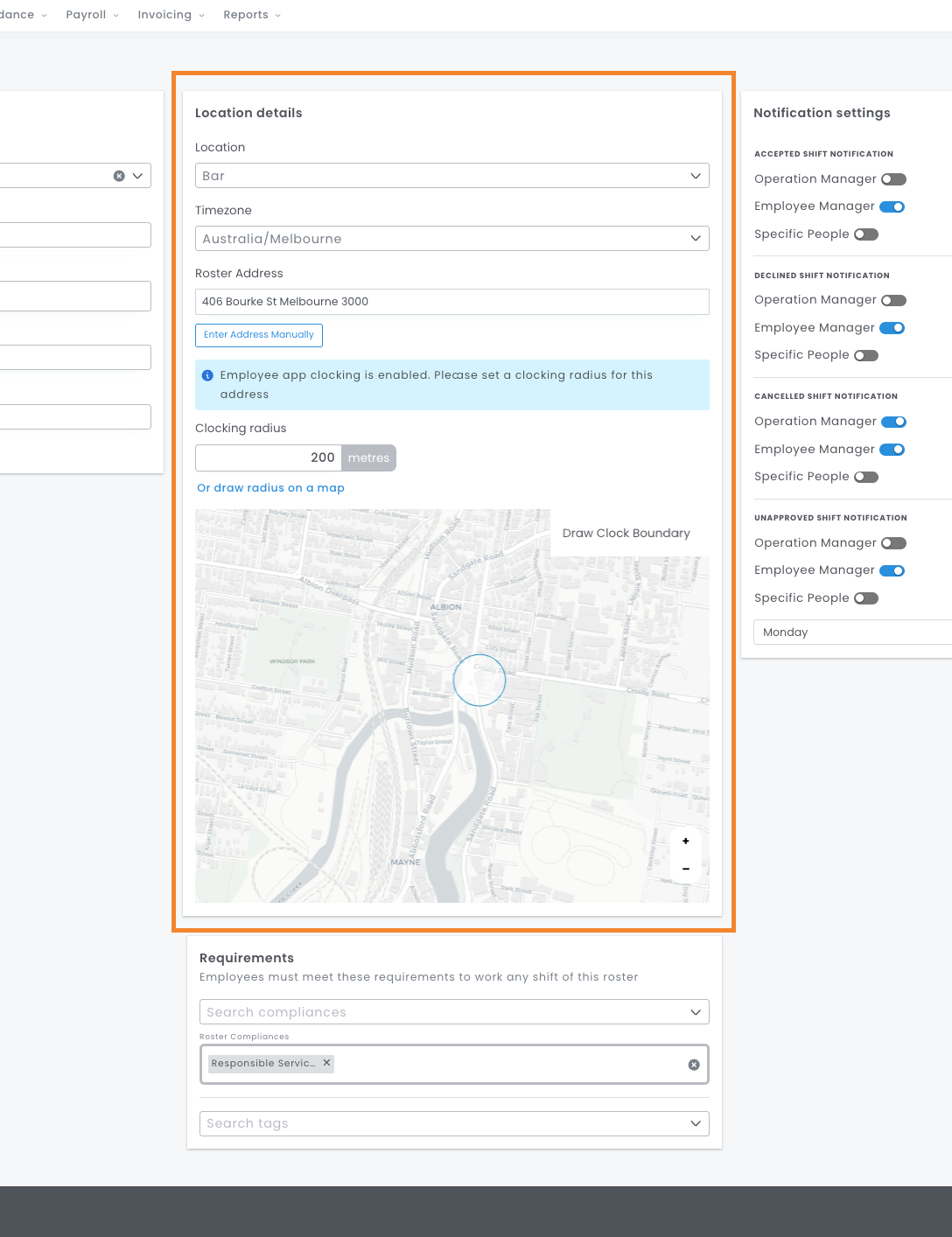This screenshot has width=952, height=1237.
Task: Open the Location dropdown showing Bar
Action: tap(451, 176)
